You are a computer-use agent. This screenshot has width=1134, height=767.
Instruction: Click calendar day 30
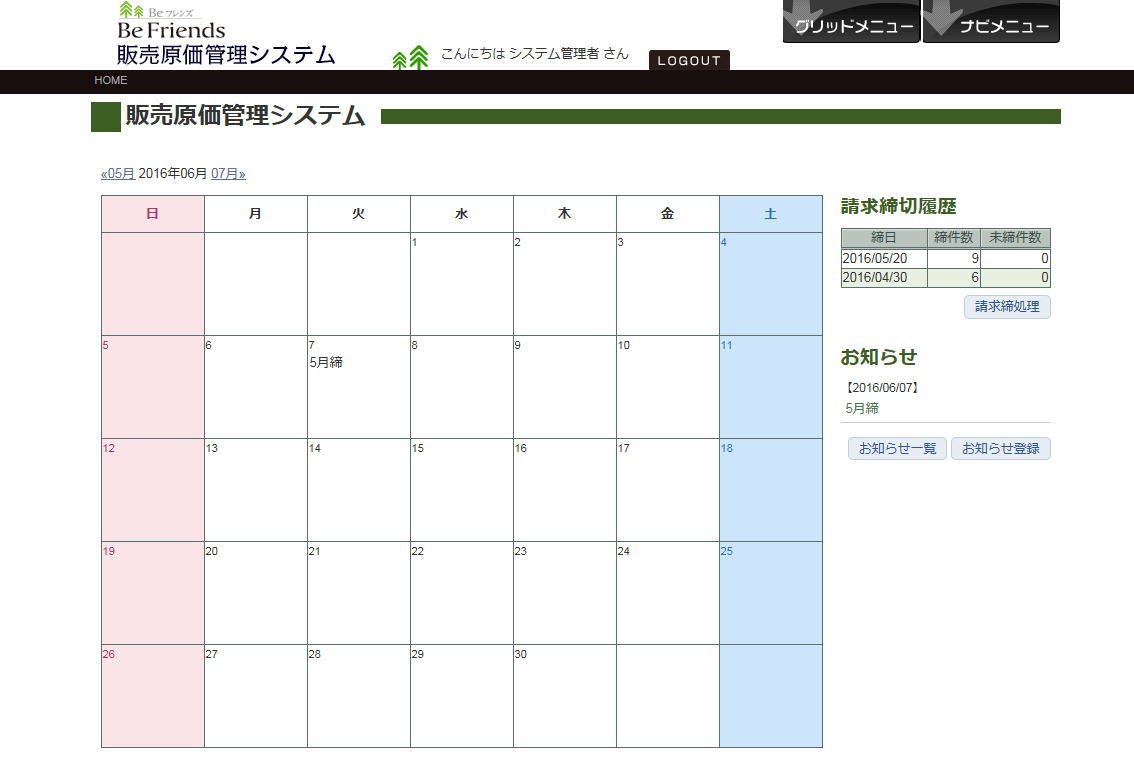tap(565, 696)
